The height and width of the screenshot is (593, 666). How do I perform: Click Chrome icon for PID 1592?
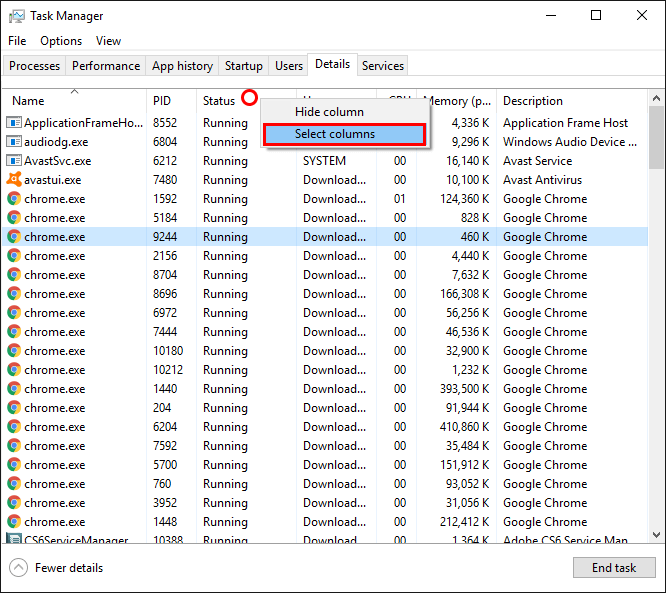[14, 198]
